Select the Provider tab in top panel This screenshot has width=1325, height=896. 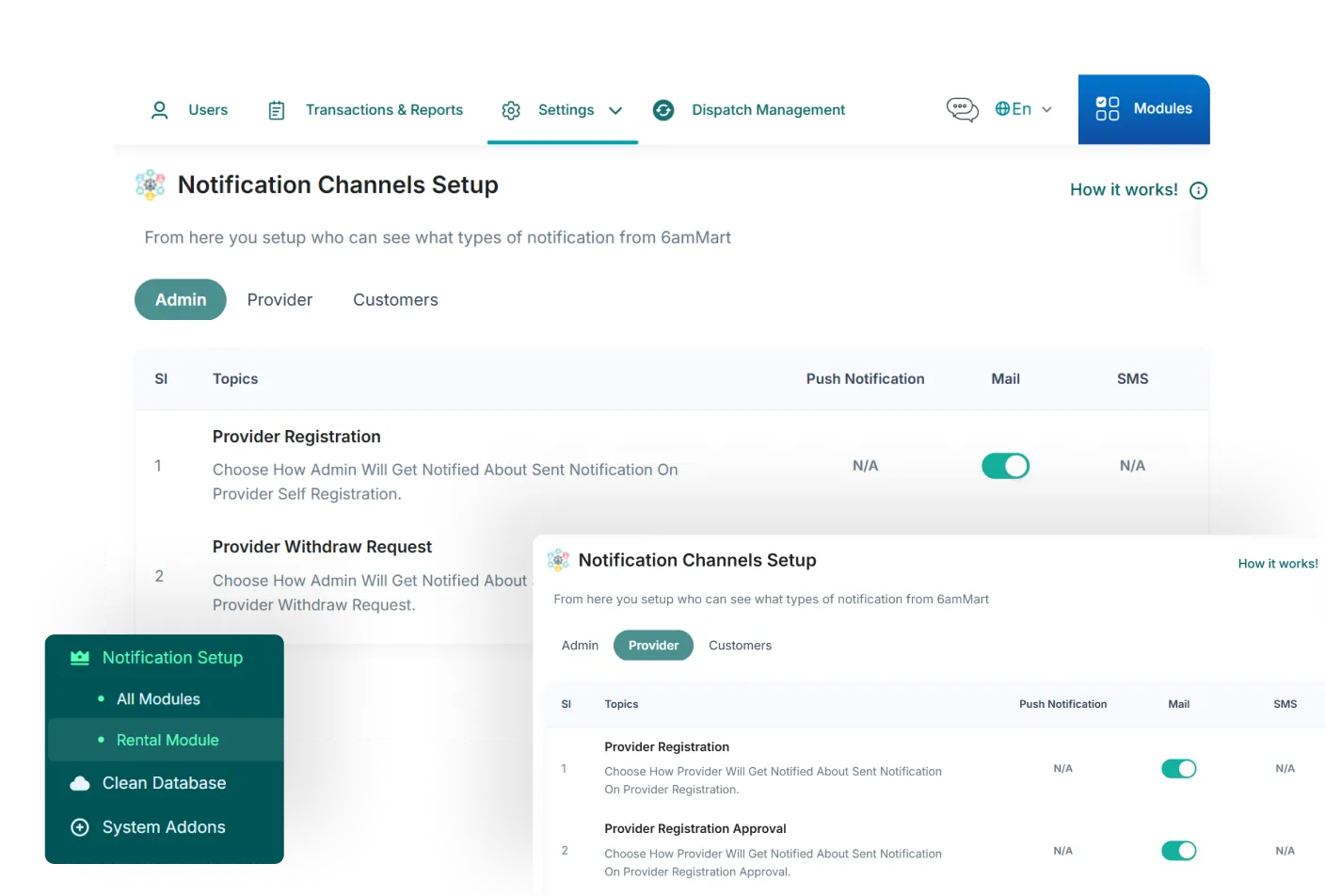(279, 300)
